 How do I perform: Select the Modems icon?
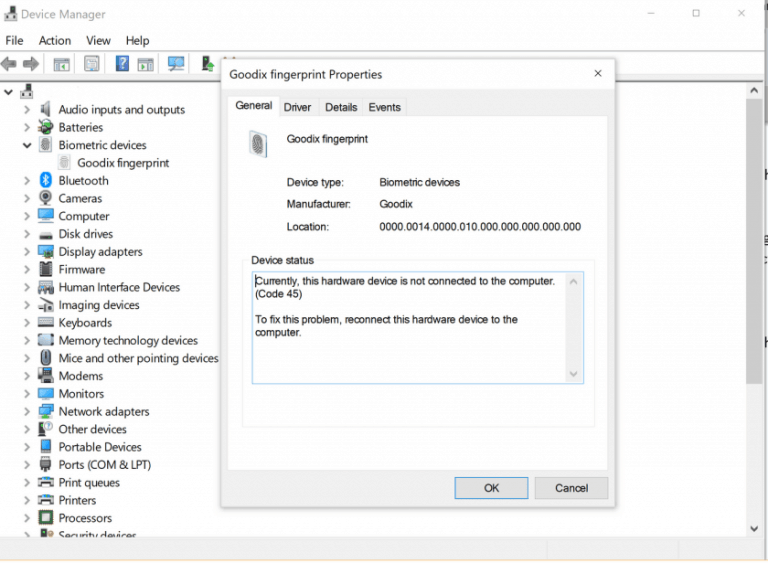pos(46,376)
